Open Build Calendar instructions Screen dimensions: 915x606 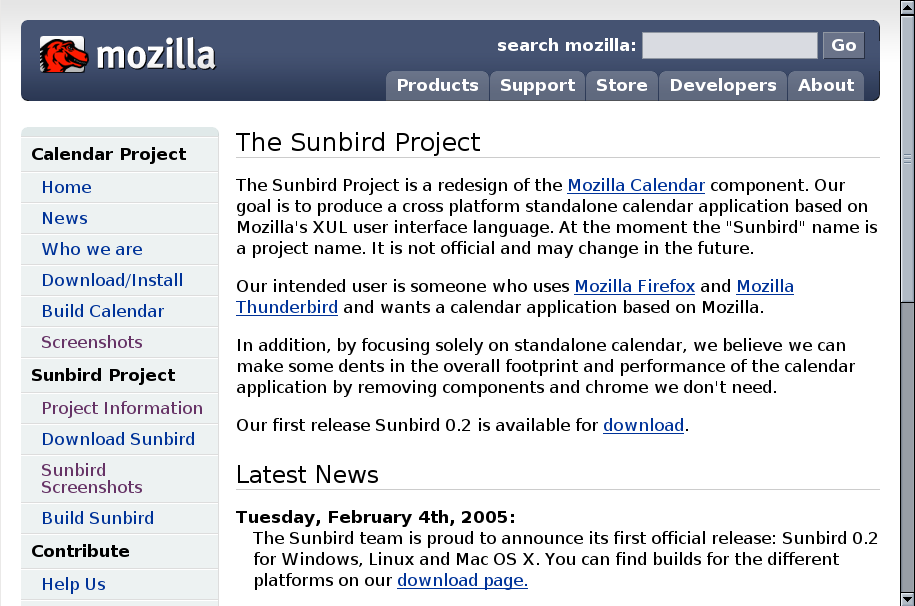pyautogui.click(x=104, y=311)
